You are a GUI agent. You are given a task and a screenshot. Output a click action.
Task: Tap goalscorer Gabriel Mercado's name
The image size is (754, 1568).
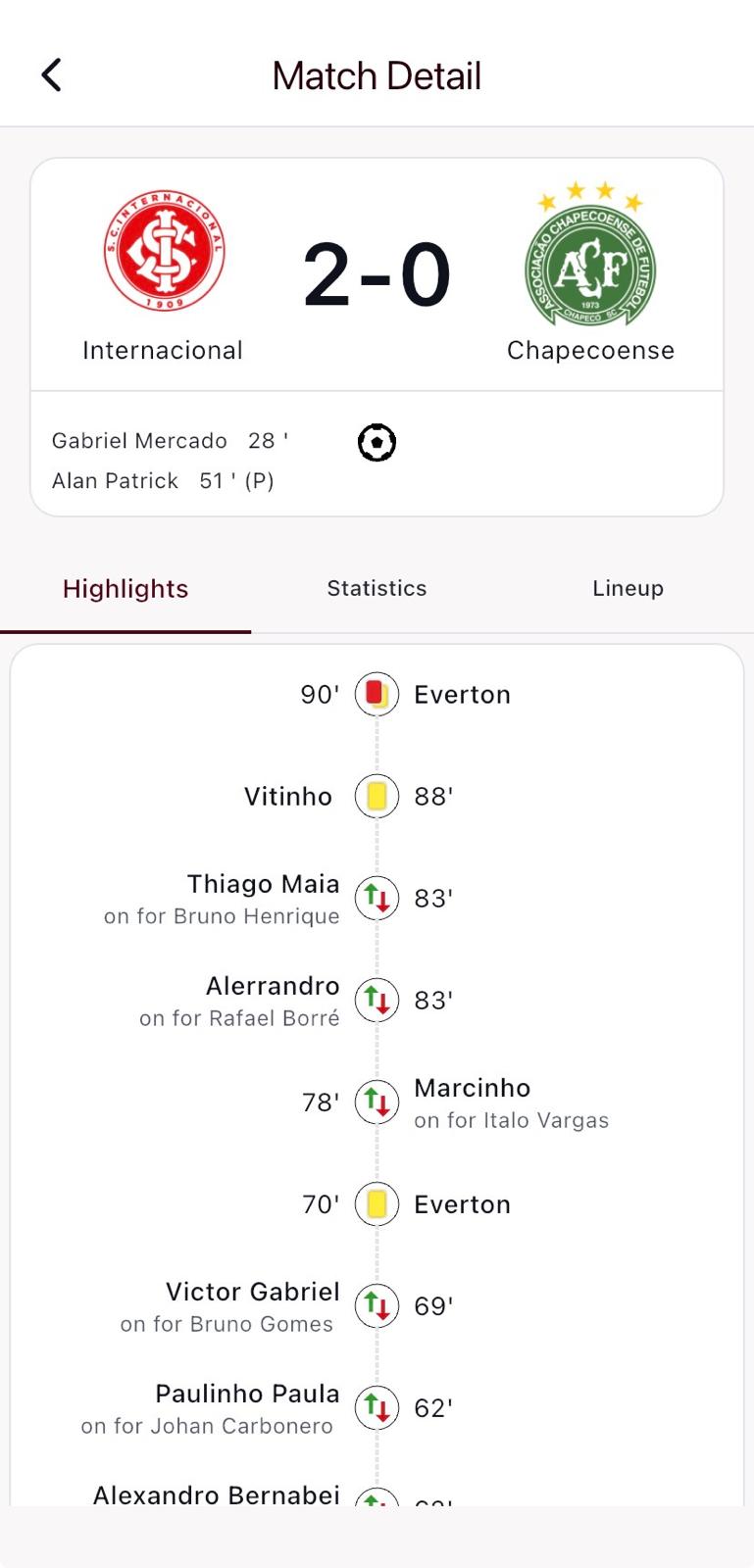tap(139, 441)
